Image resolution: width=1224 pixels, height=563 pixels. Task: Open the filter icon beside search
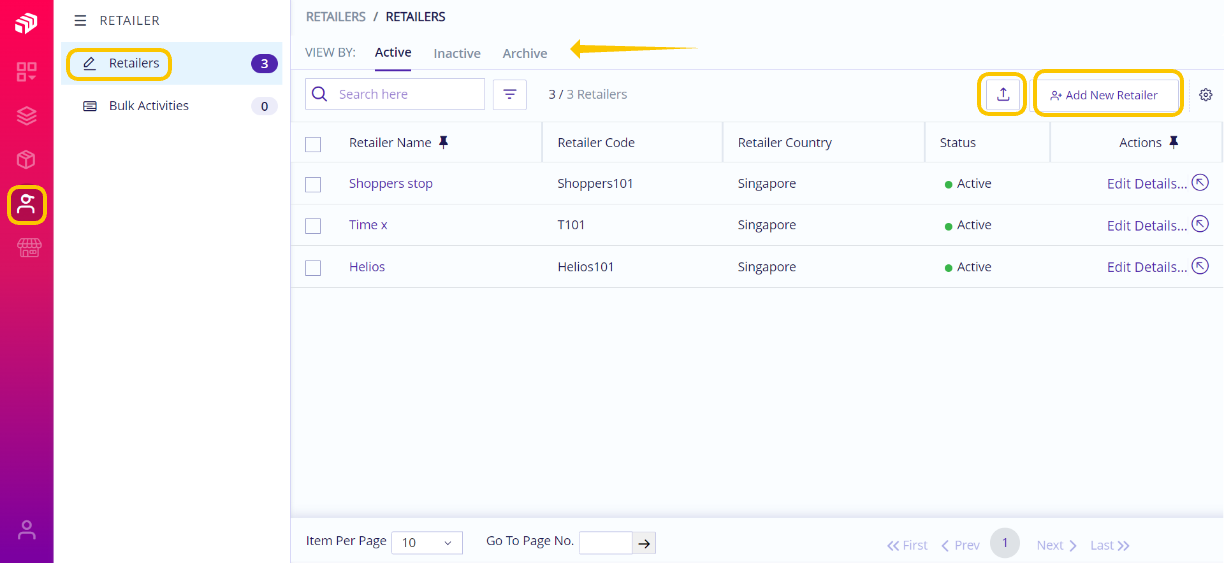click(x=510, y=94)
